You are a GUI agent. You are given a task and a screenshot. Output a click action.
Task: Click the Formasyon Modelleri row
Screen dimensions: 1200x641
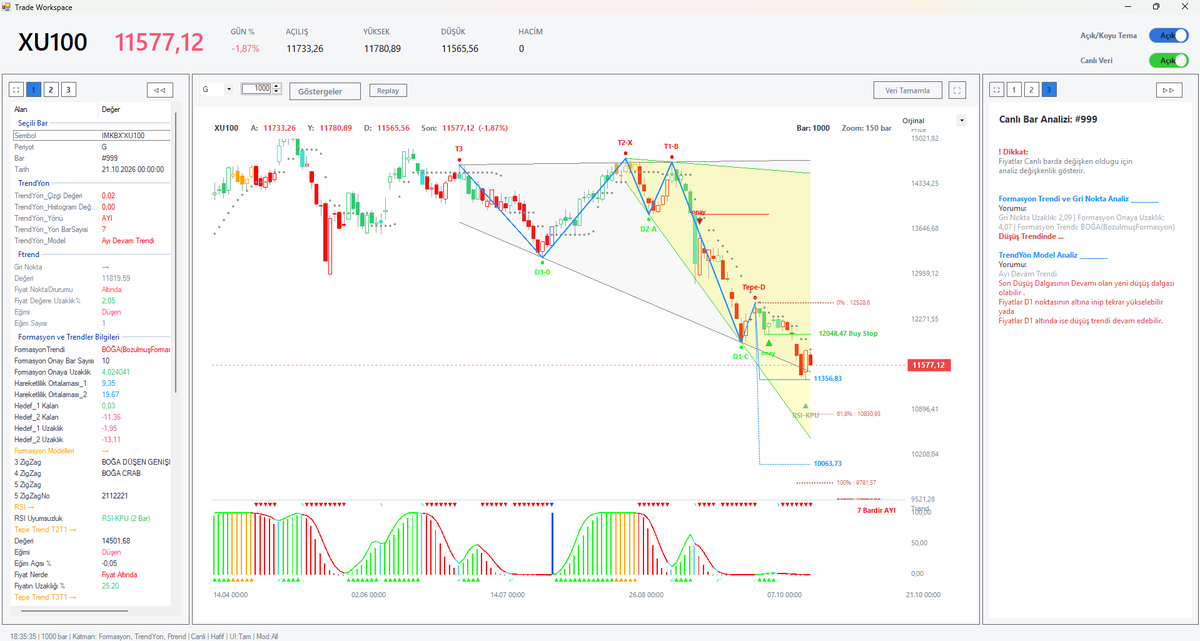coord(92,451)
